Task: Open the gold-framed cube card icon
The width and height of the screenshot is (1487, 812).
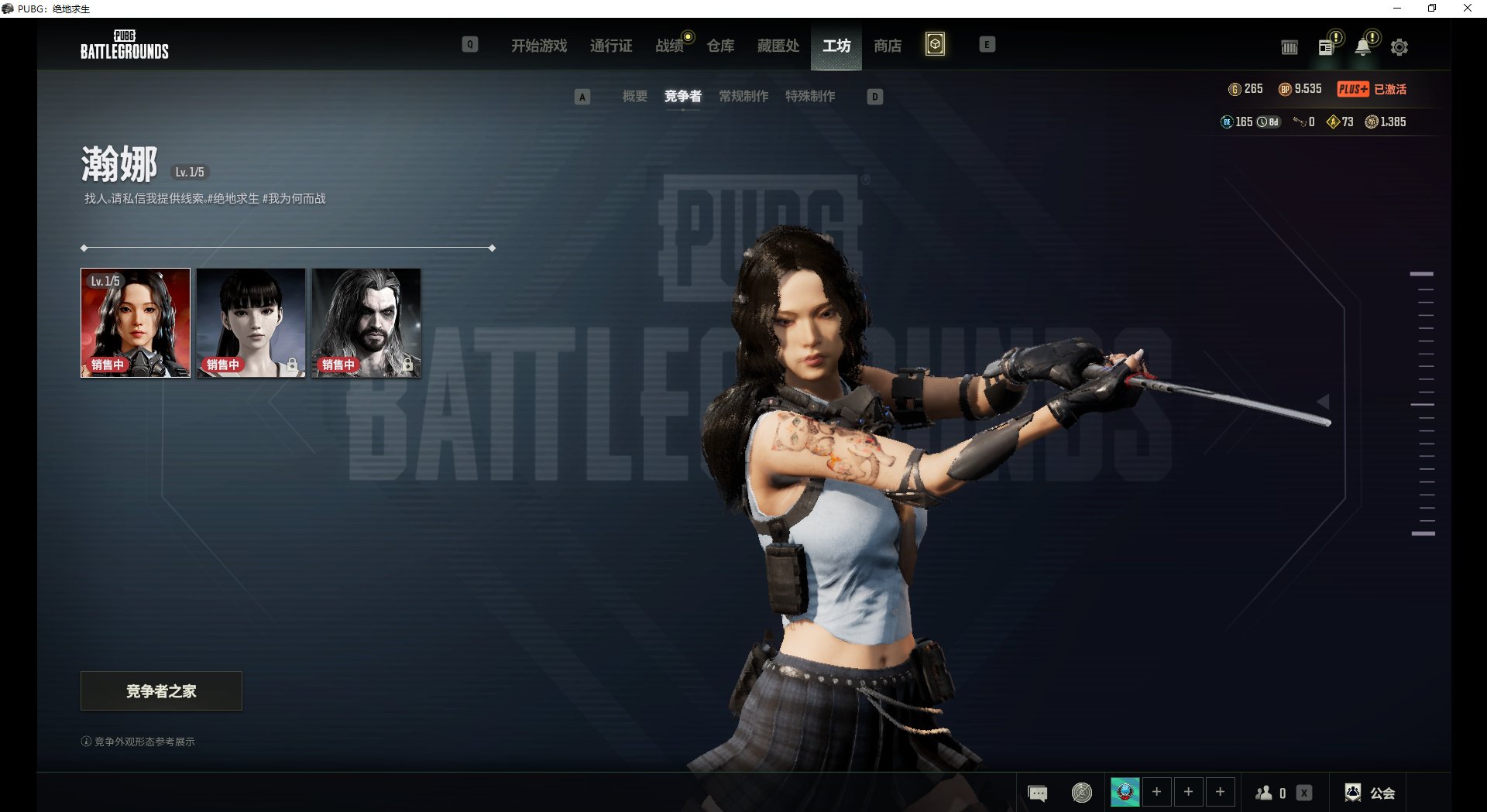Action: coord(935,44)
